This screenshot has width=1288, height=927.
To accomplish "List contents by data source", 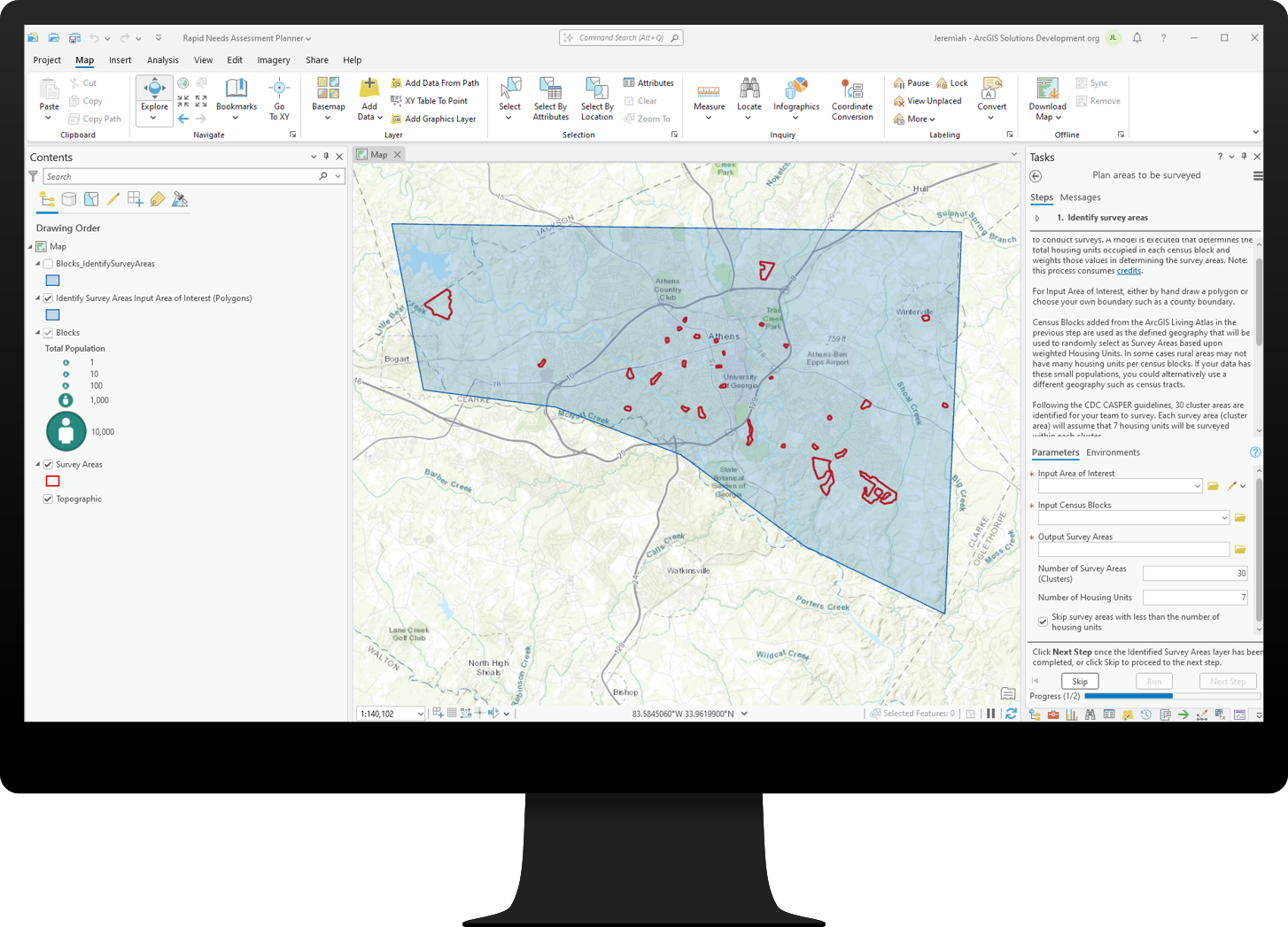I will 68,198.
